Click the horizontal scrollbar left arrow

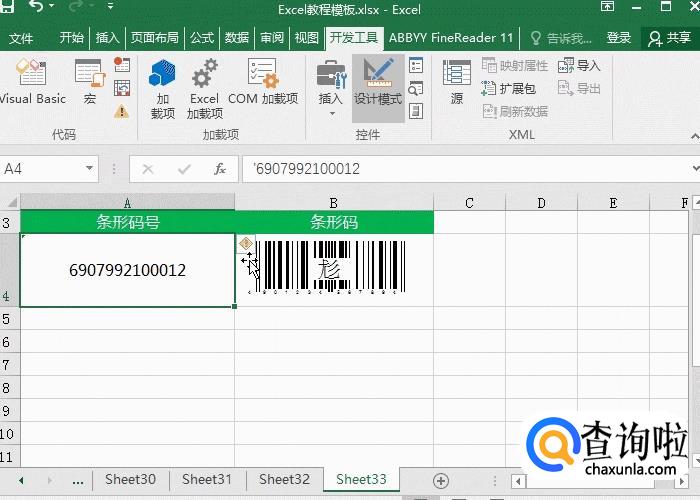(x=518, y=481)
